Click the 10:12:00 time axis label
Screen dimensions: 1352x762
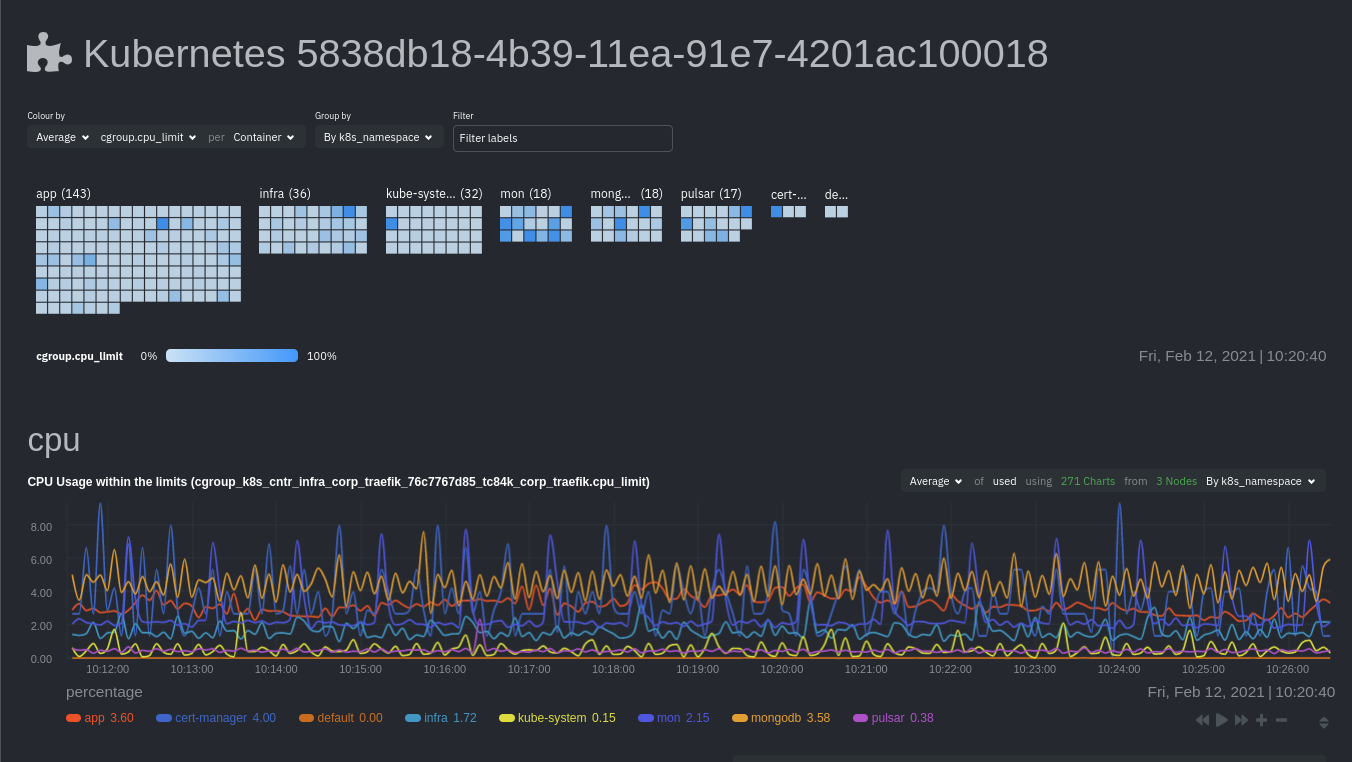(x=108, y=669)
